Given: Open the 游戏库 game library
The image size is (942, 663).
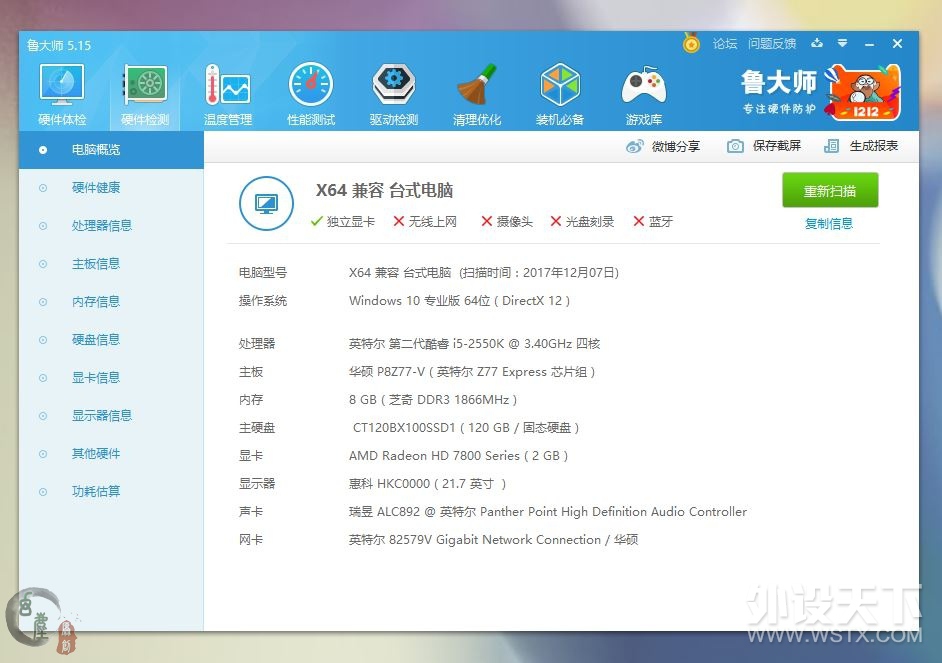Looking at the screenshot, I should 643,95.
